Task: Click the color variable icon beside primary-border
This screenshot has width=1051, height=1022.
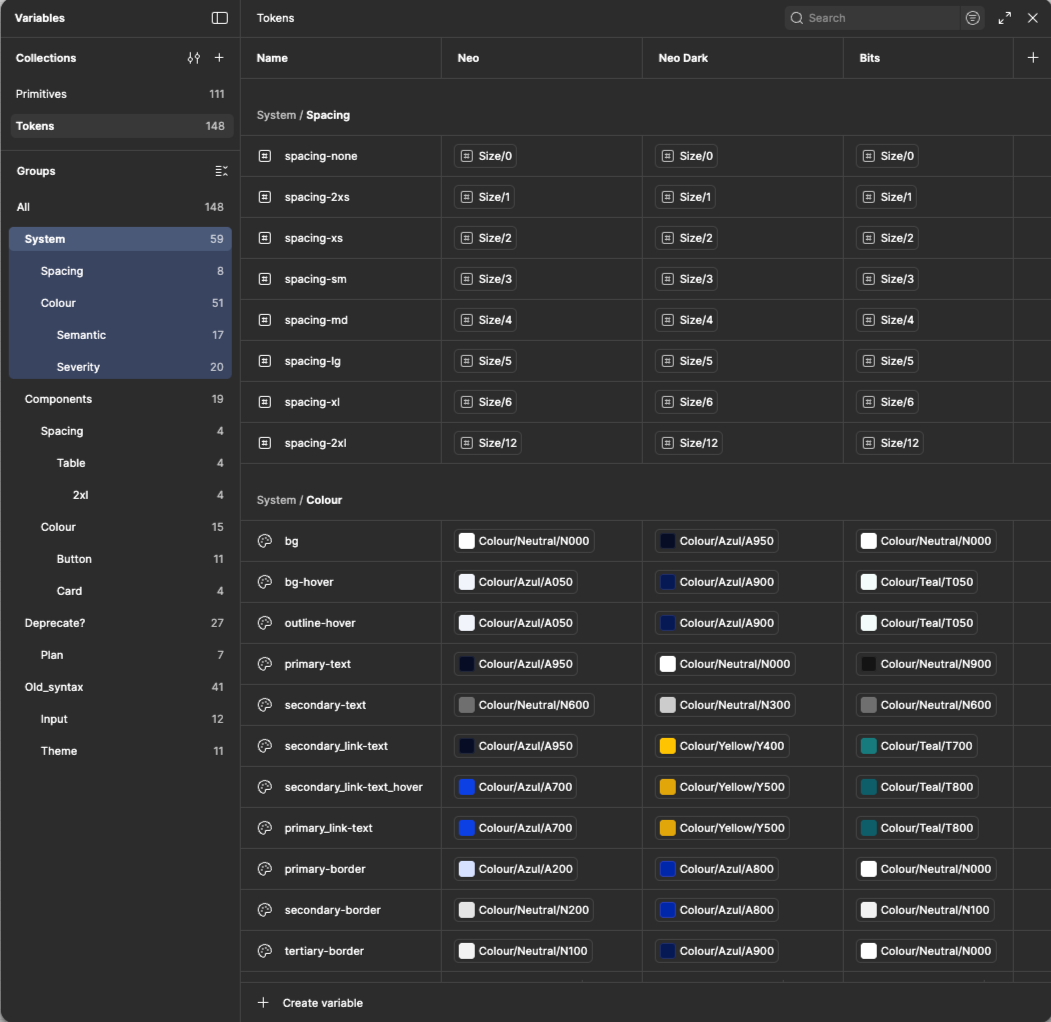Action: click(264, 868)
